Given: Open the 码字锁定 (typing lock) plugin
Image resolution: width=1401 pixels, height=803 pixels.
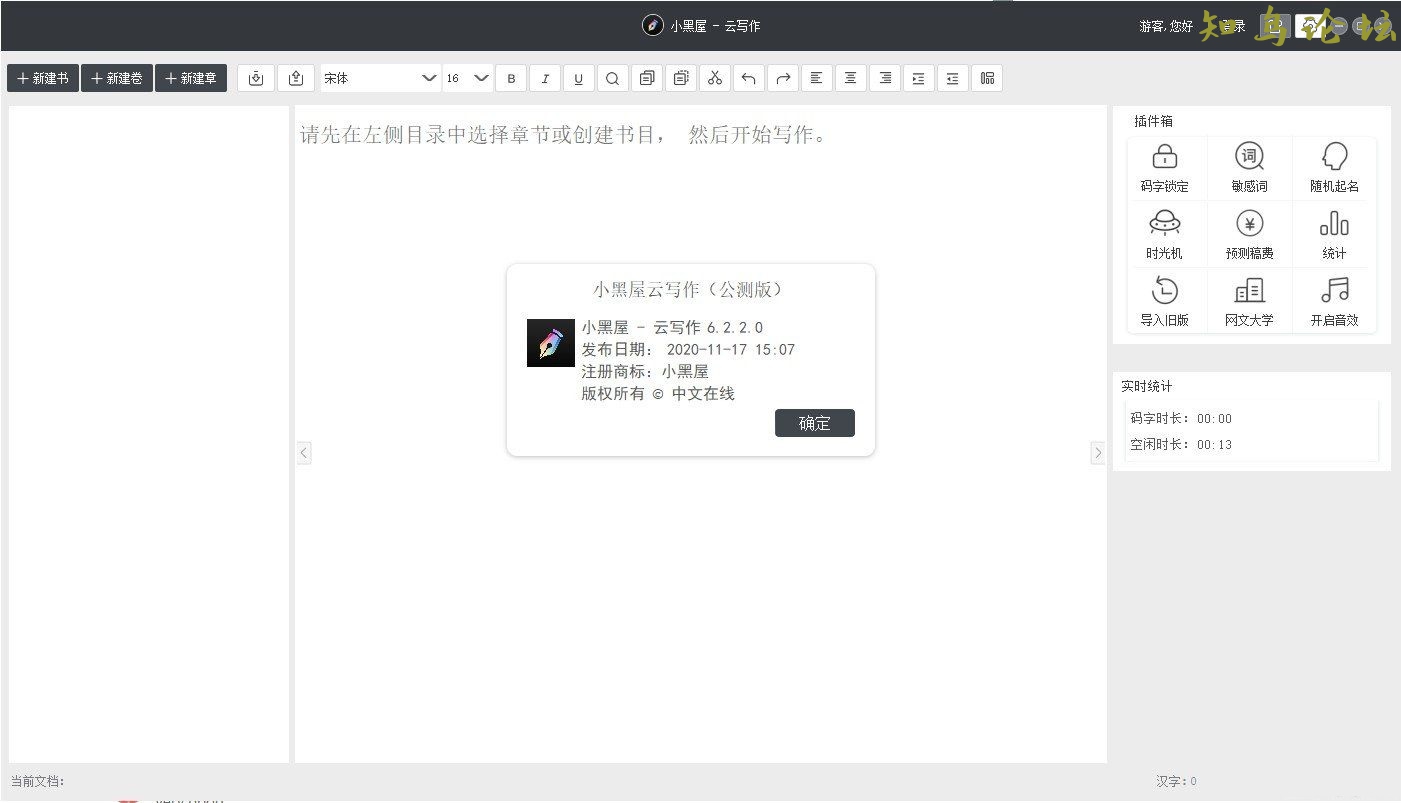Looking at the screenshot, I should click(1165, 167).
